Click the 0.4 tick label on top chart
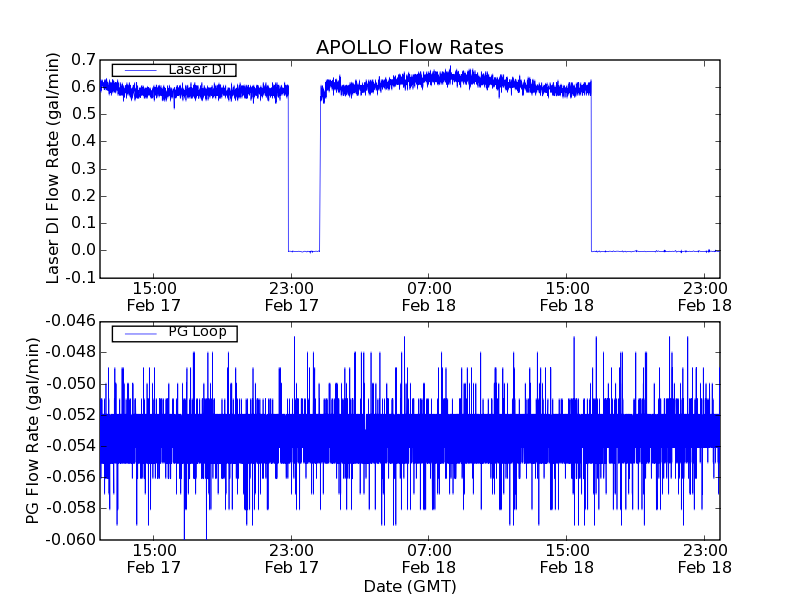The width and height of the screenshot is (800, 600). click(83, 141)
